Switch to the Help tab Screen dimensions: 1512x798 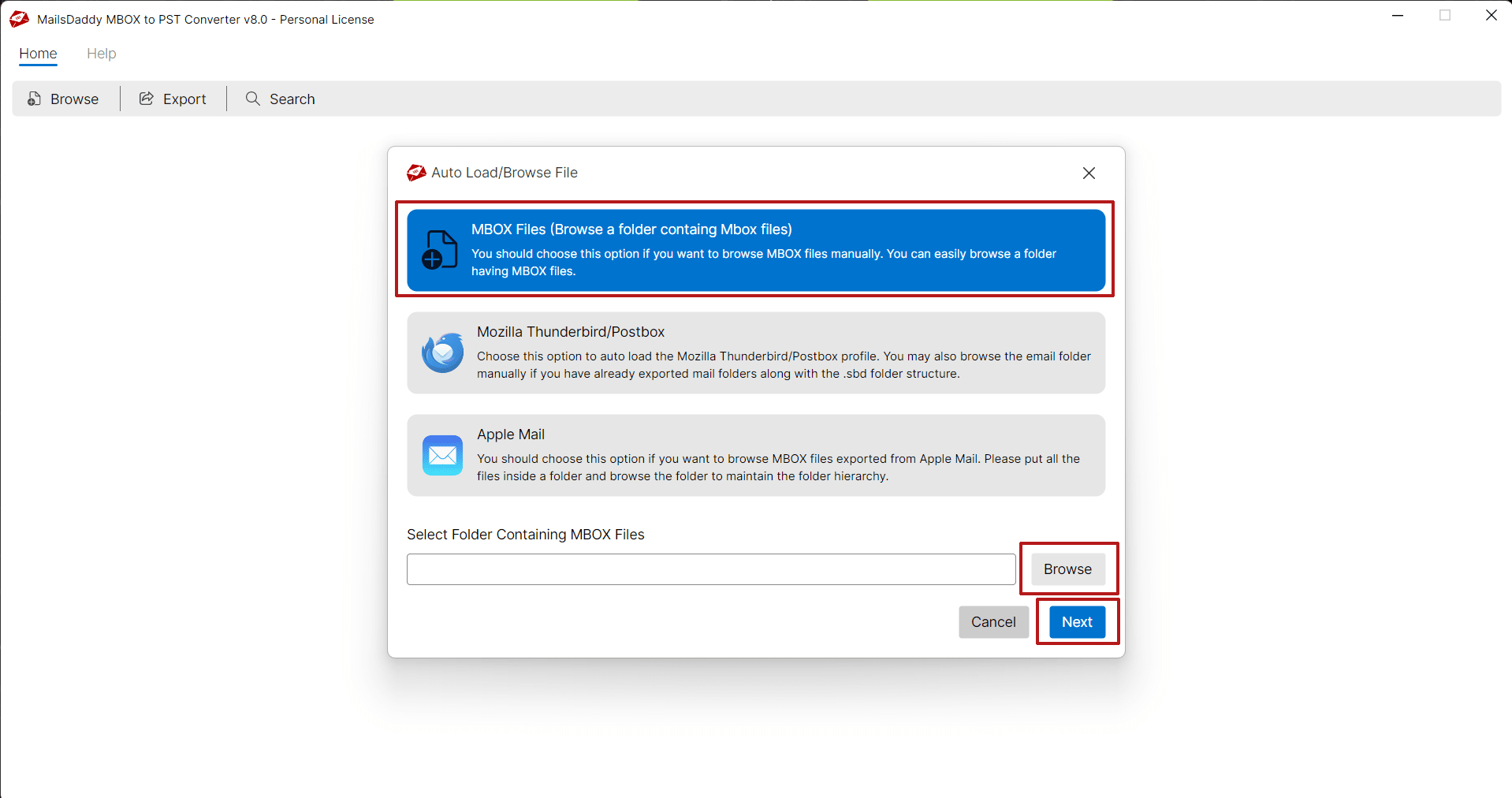101,54
